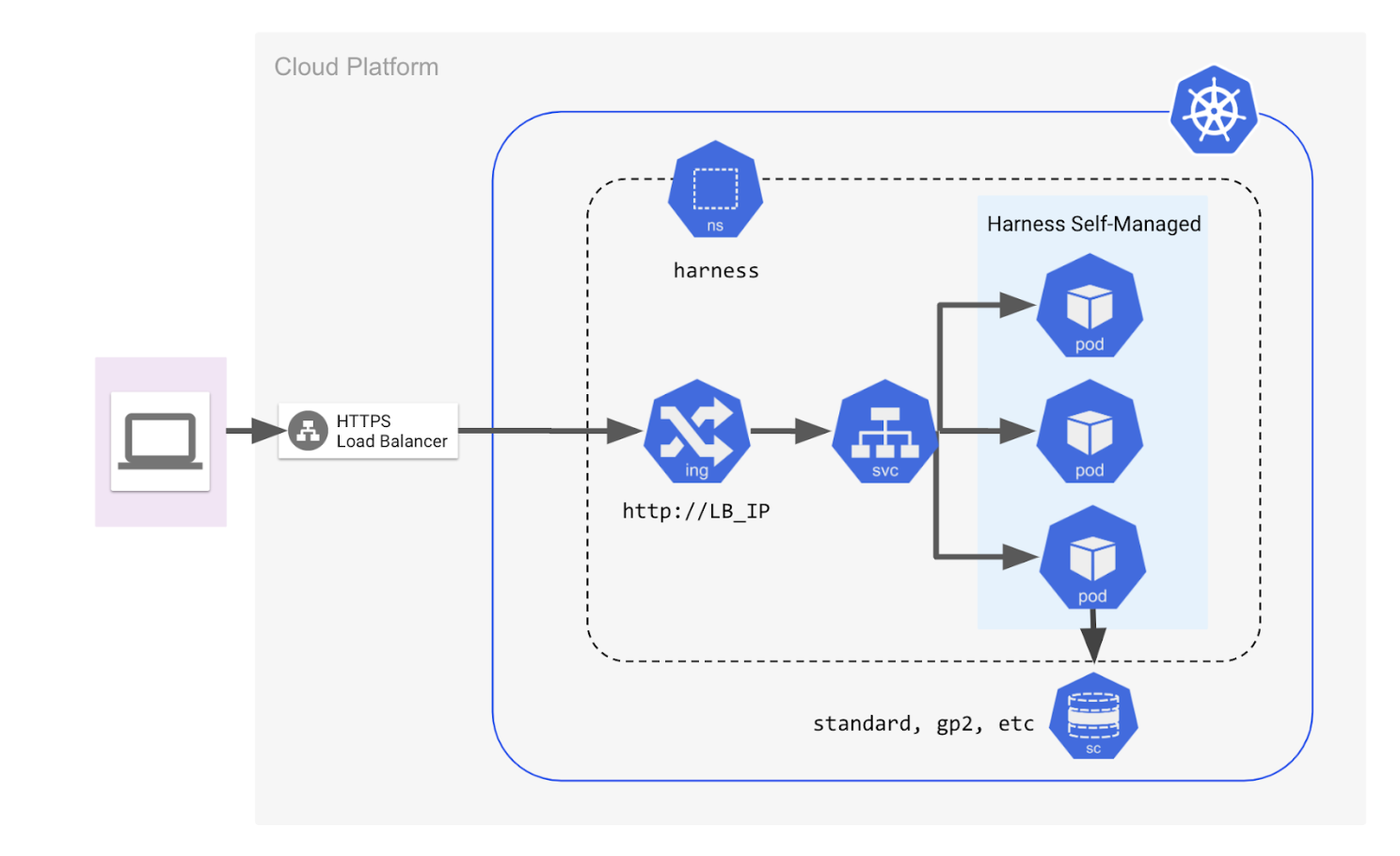This screenshot has height=856, width=1400.
Task: Click the bottom pod icon above sc
Action: click(x=1092, y=558)
